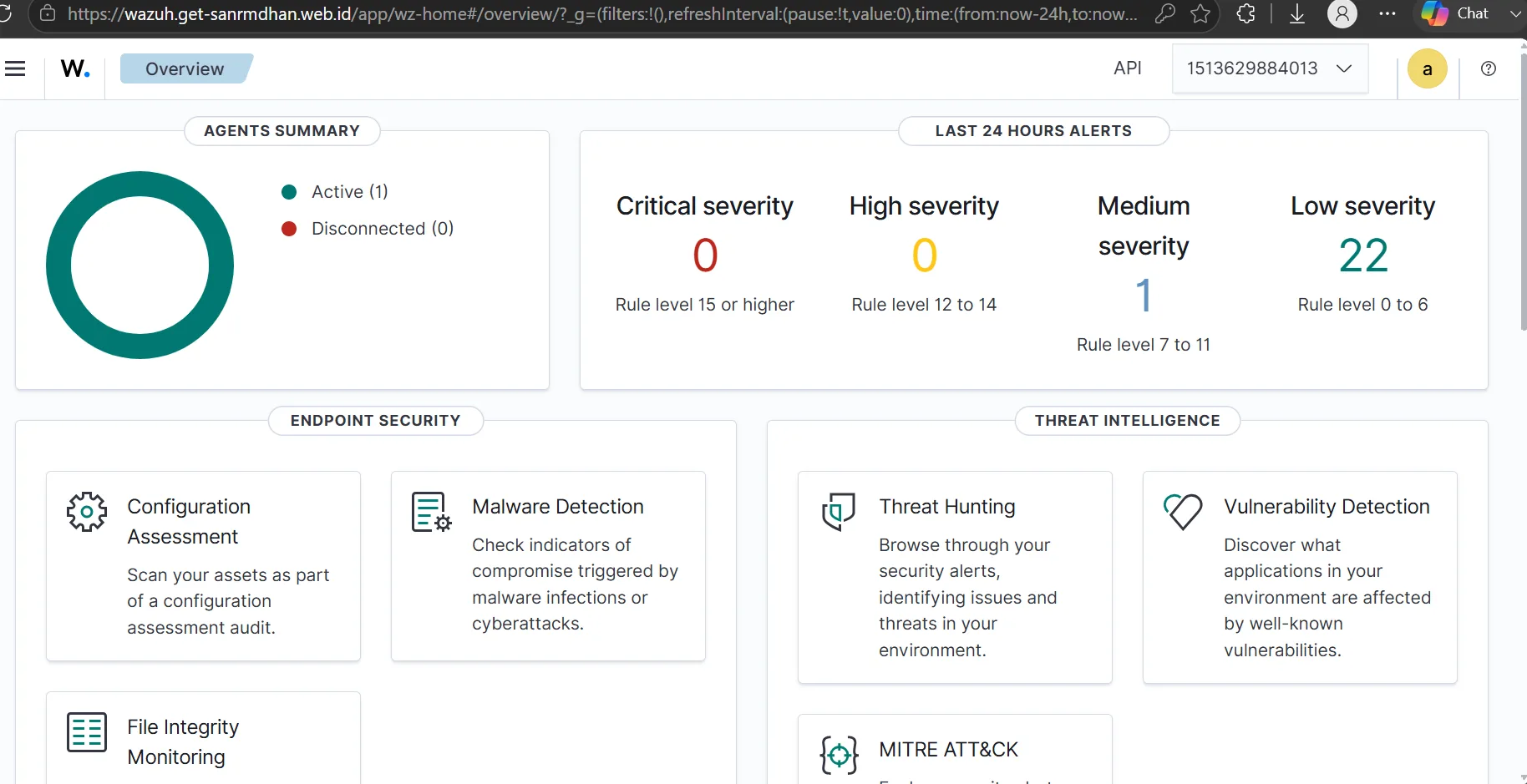Click the AGENTS SUMMARY panel title
1527x784 pixels.
282,131
